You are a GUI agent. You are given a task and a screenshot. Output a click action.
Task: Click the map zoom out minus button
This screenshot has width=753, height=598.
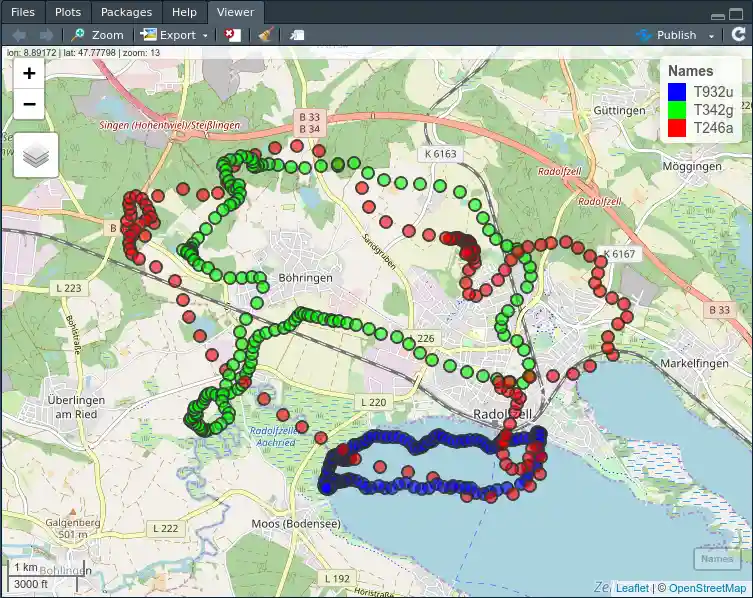coord(29,103)
